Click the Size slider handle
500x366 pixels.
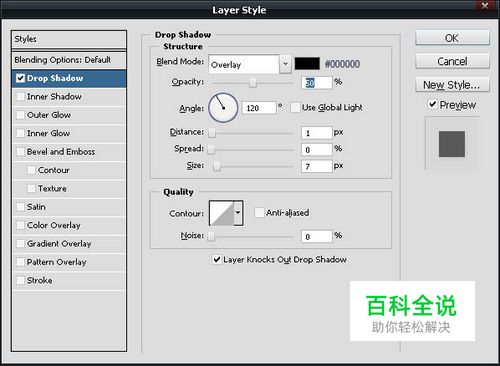pos(217,166)
